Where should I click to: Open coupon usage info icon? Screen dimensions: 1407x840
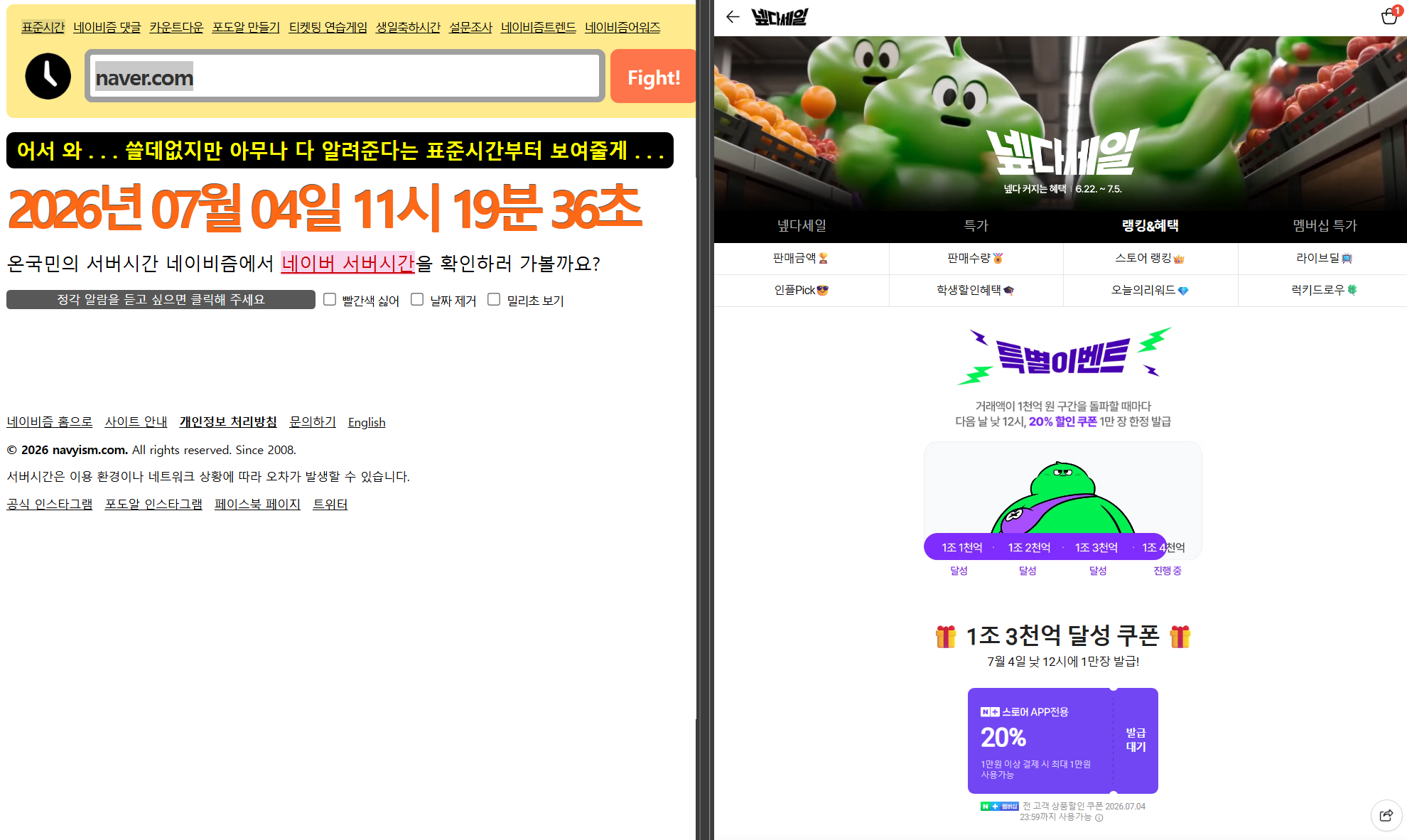1099,817
